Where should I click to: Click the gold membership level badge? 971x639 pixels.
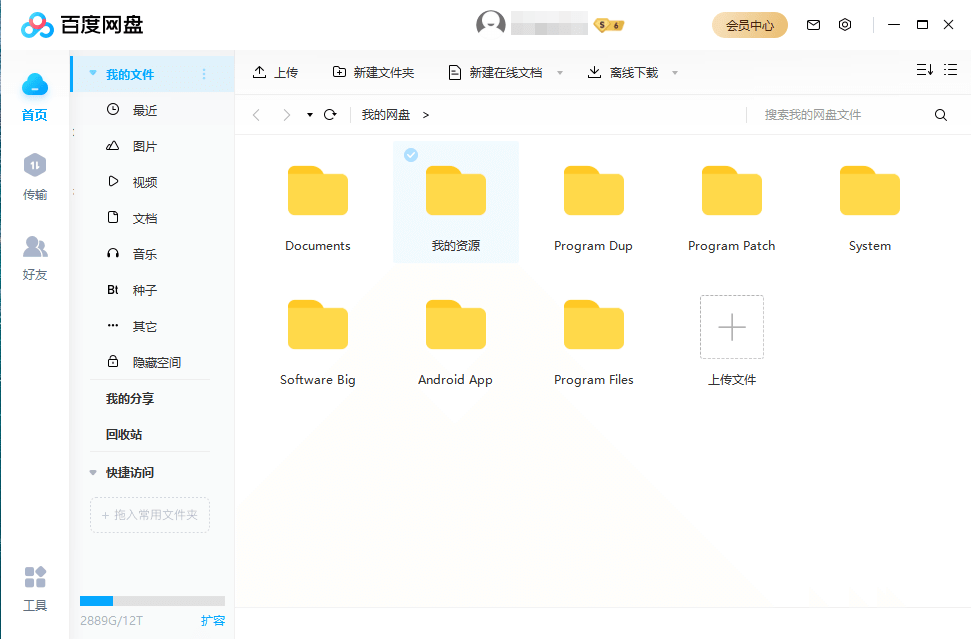click(x=609, y=25)
